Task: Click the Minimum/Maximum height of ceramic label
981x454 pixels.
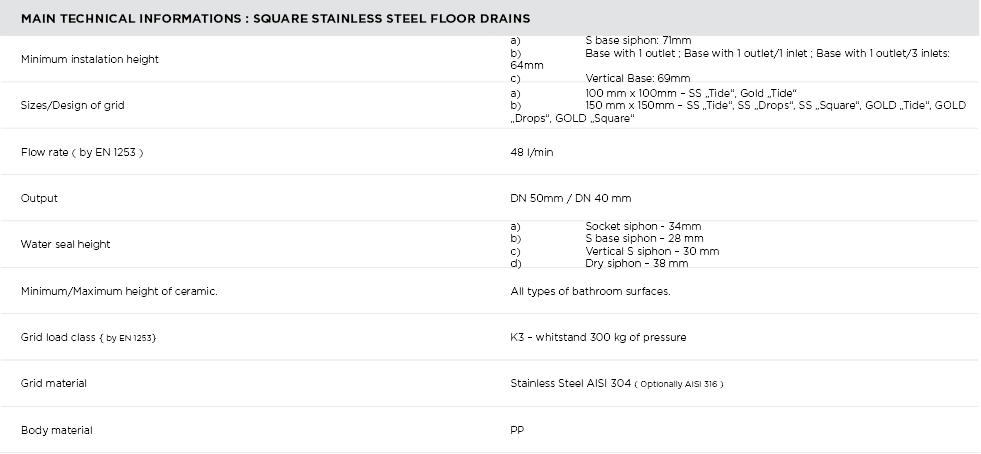Action: (x=119, y=291)
